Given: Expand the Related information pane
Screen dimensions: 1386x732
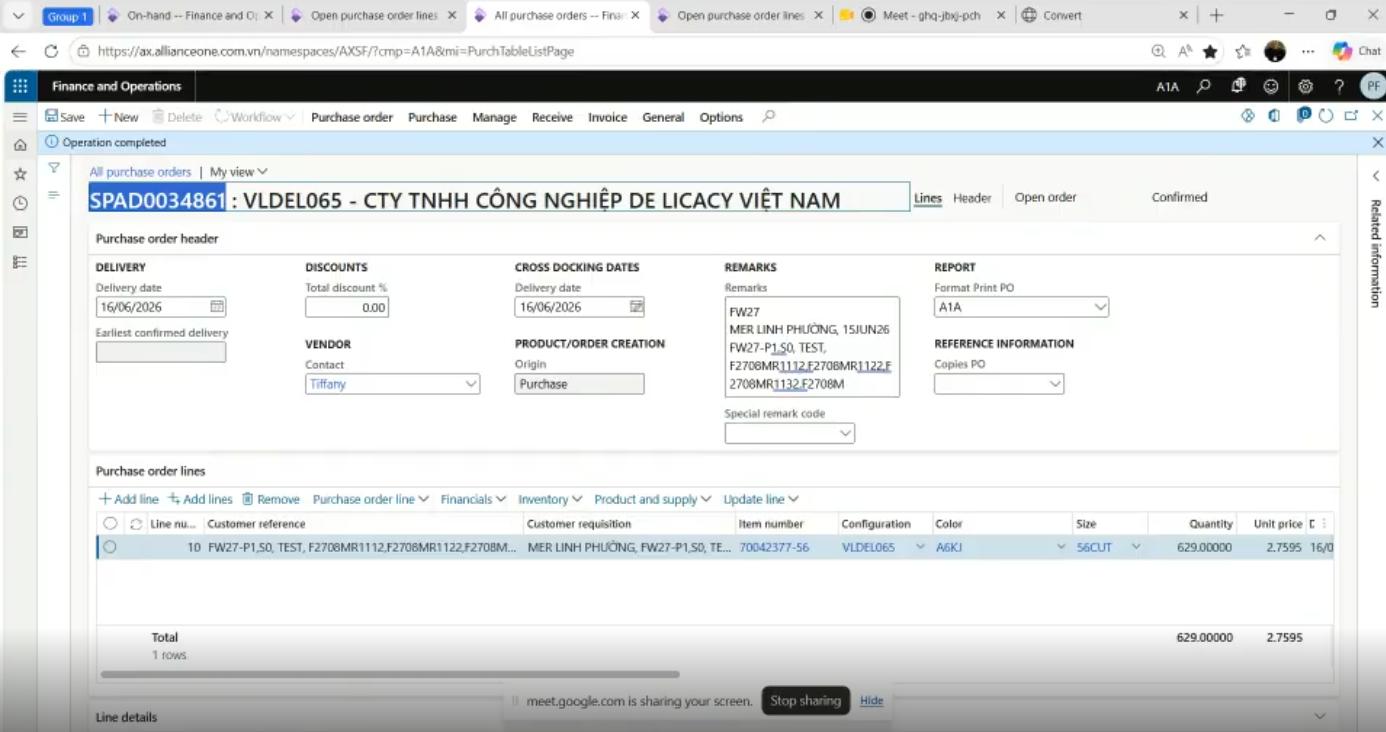Looking at the screenshot, I should (1376, 176).
